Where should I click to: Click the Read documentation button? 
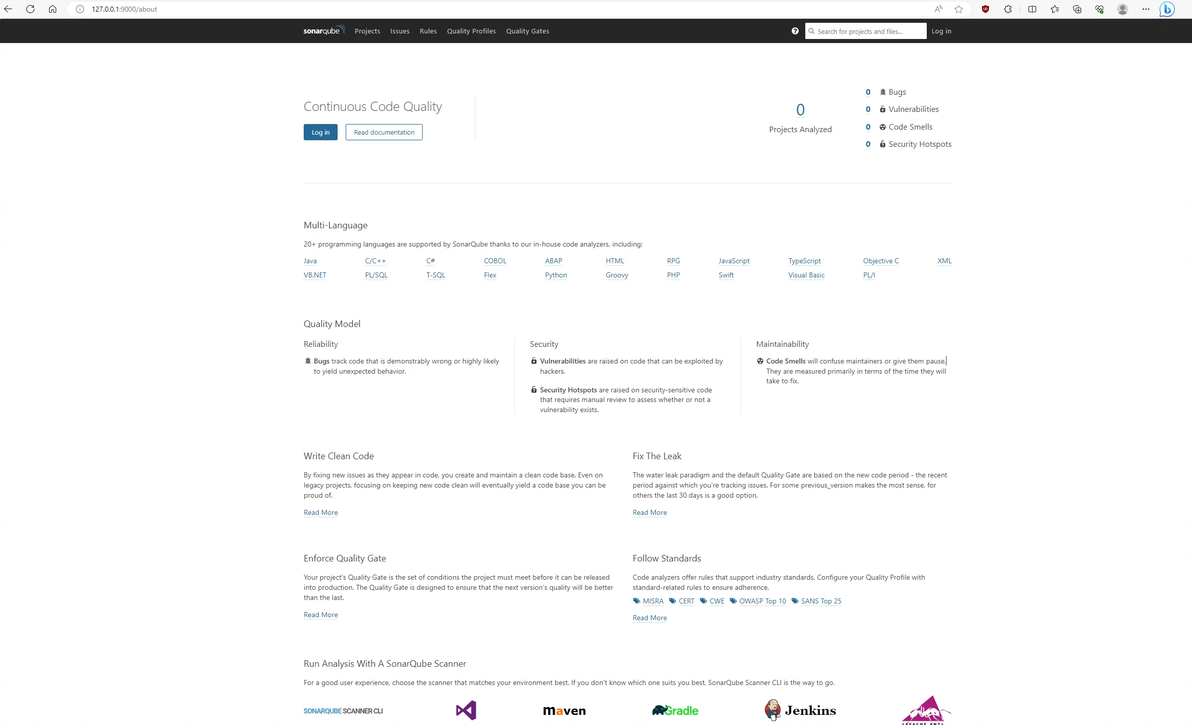click(384, 132)
